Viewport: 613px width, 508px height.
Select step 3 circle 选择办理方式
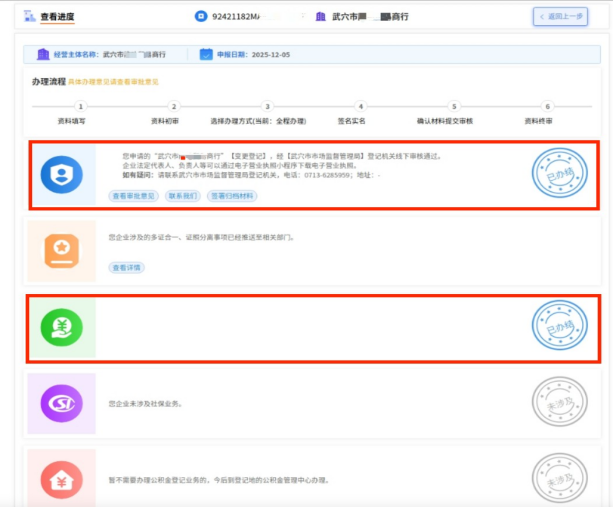[267, 106]
